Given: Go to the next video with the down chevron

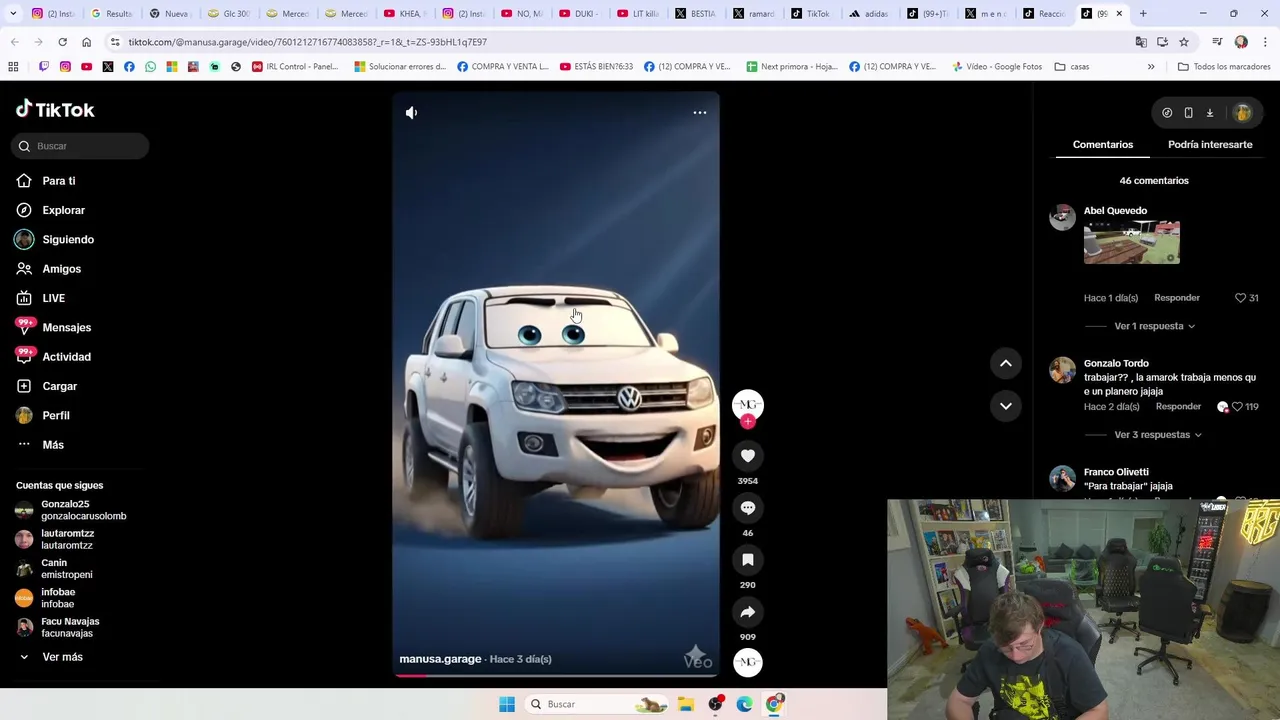Looking at the screenshot, I should pos(1006,406).
